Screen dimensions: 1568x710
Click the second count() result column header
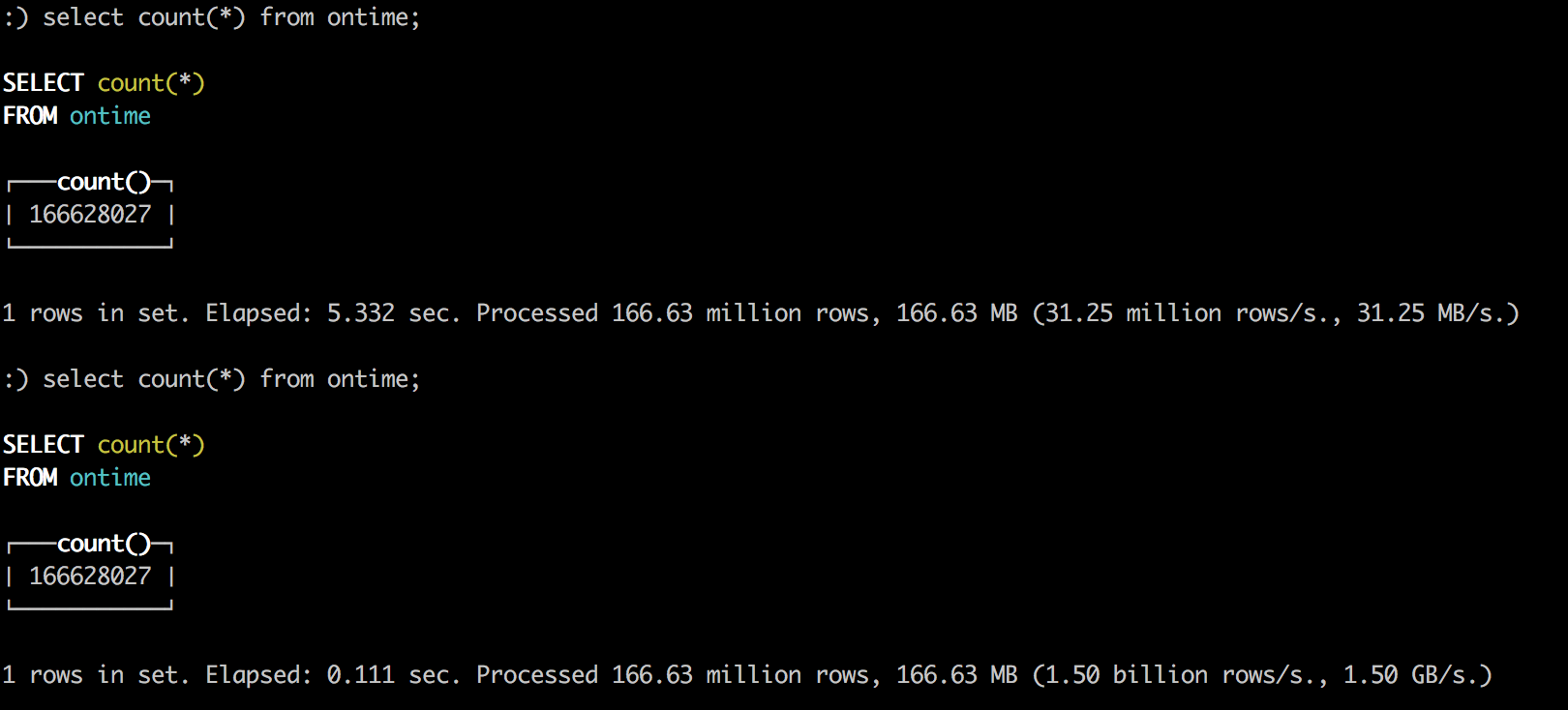click(x=105, y=544)
